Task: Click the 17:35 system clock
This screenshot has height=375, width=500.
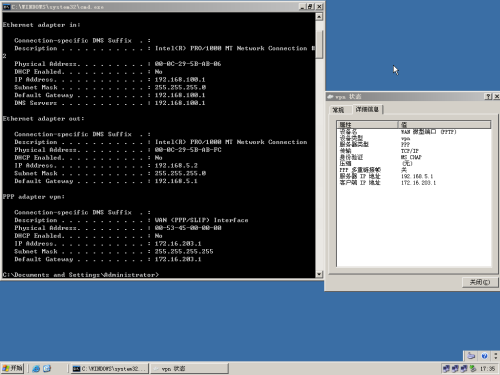Action: pos(487,369)
